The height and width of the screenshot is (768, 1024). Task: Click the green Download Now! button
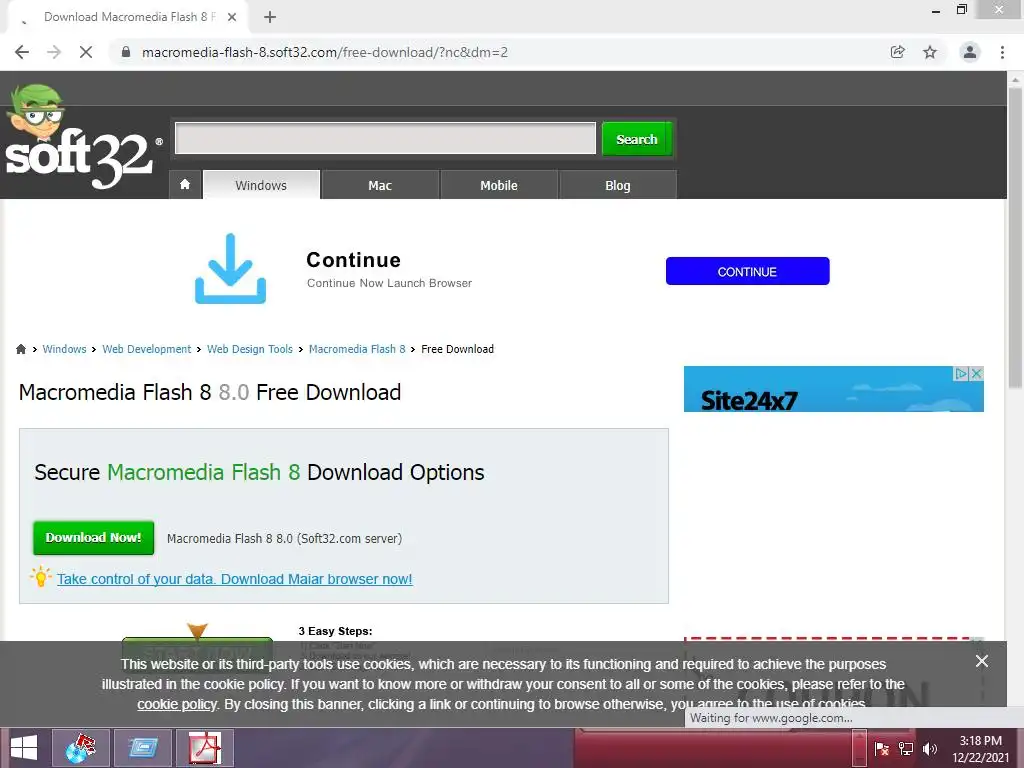[93, 537]
